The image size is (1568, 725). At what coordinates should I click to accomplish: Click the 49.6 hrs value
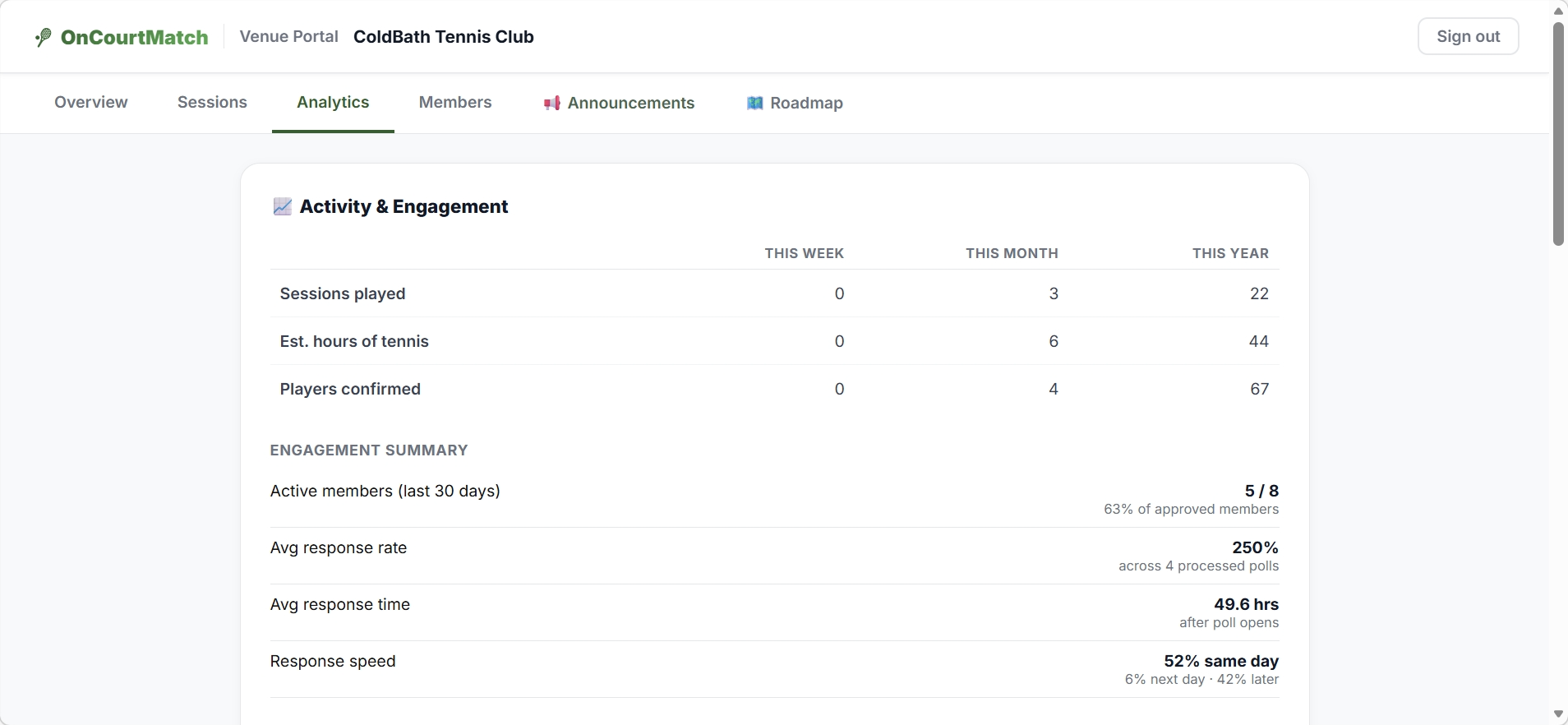point(1246,604)
